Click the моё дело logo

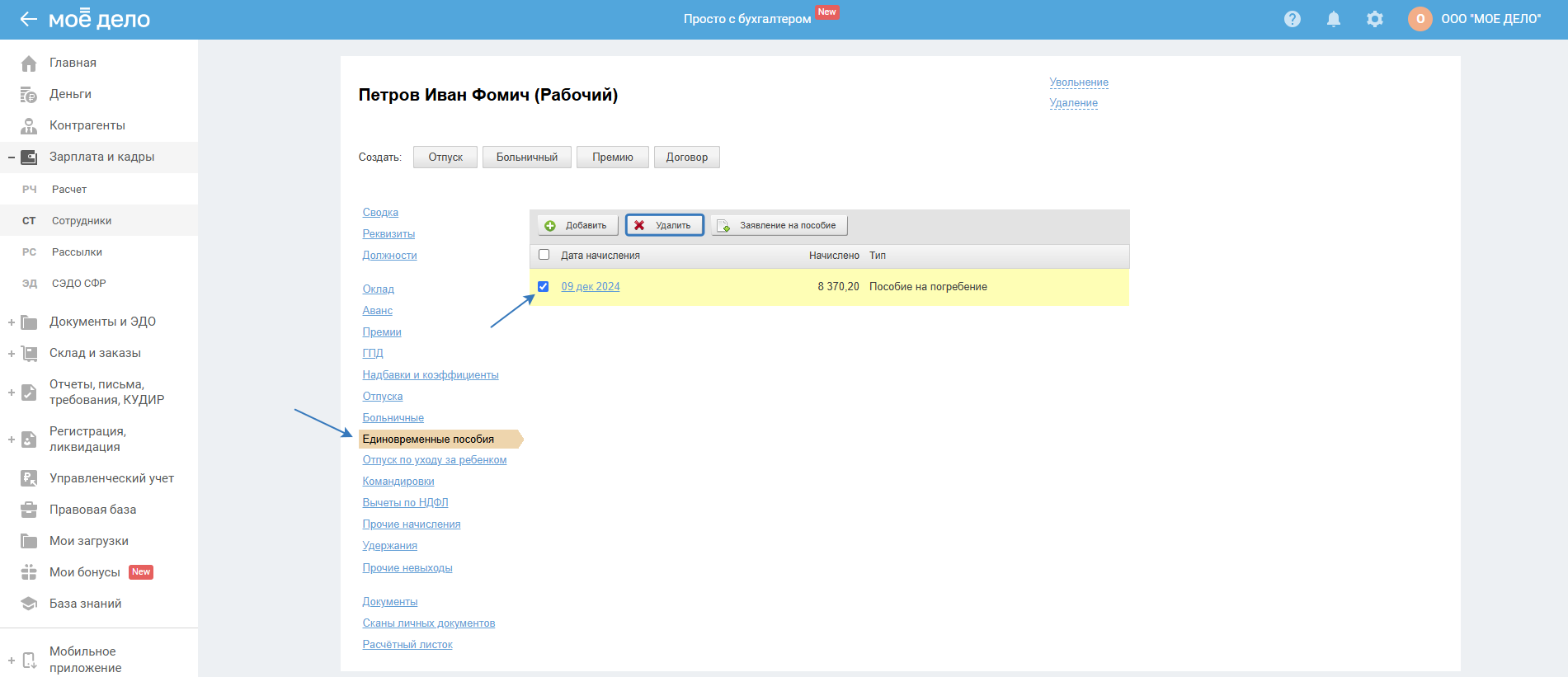[x=99, y=19]
